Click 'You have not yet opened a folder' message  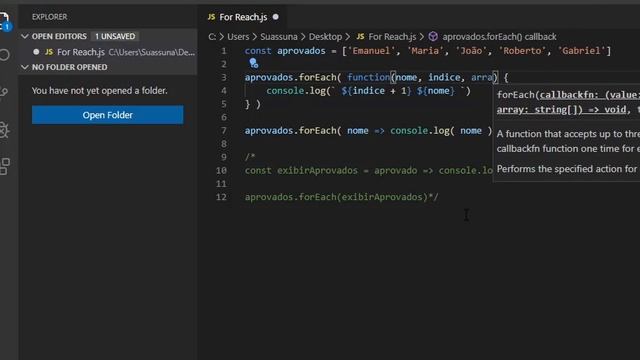coord(100,91)
